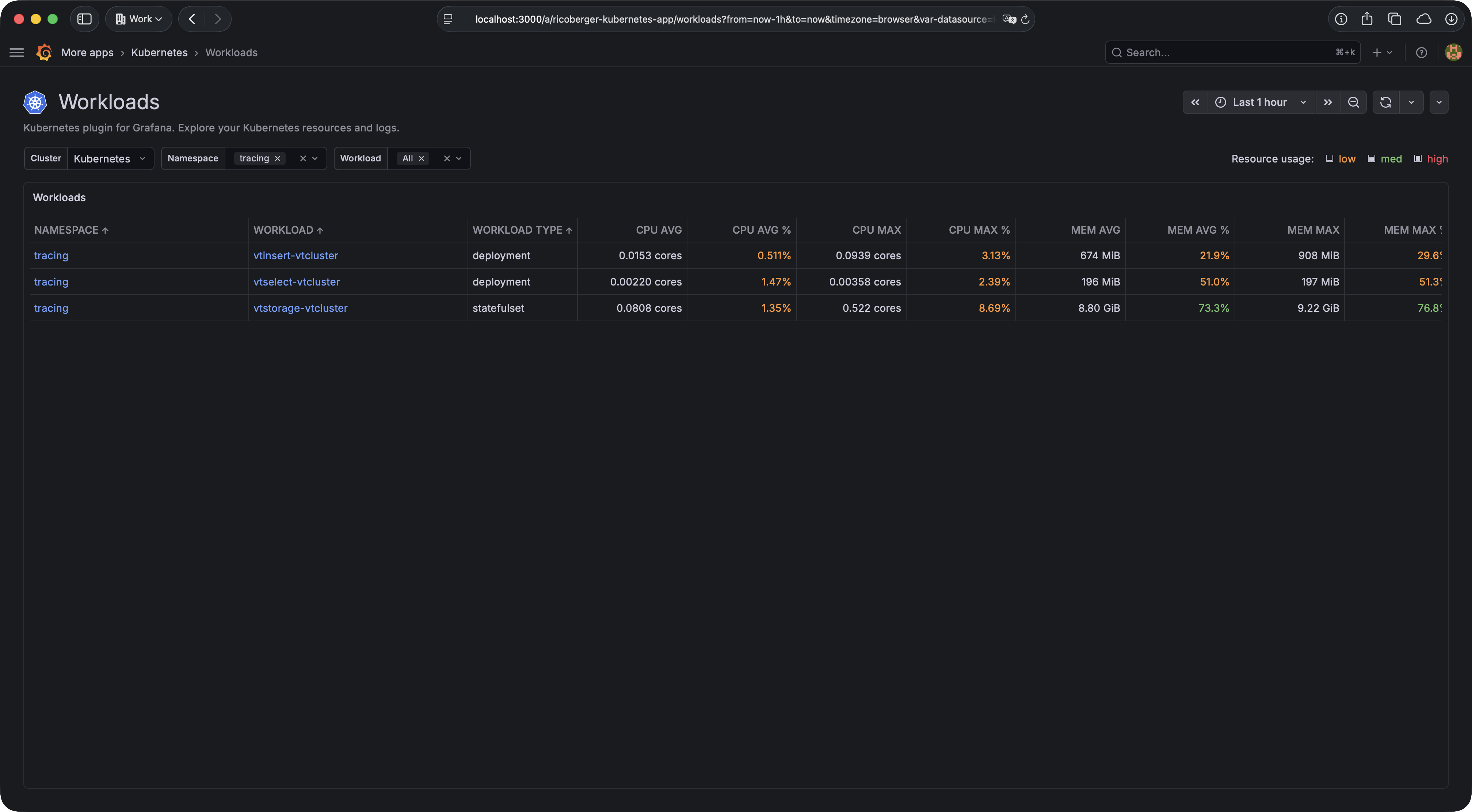Show tab overview with the tabs icon

coord(1395,19)
